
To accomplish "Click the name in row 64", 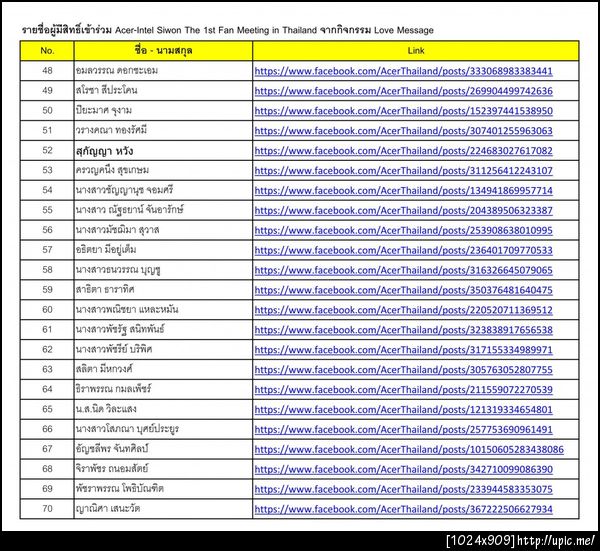I will [113, 389].
